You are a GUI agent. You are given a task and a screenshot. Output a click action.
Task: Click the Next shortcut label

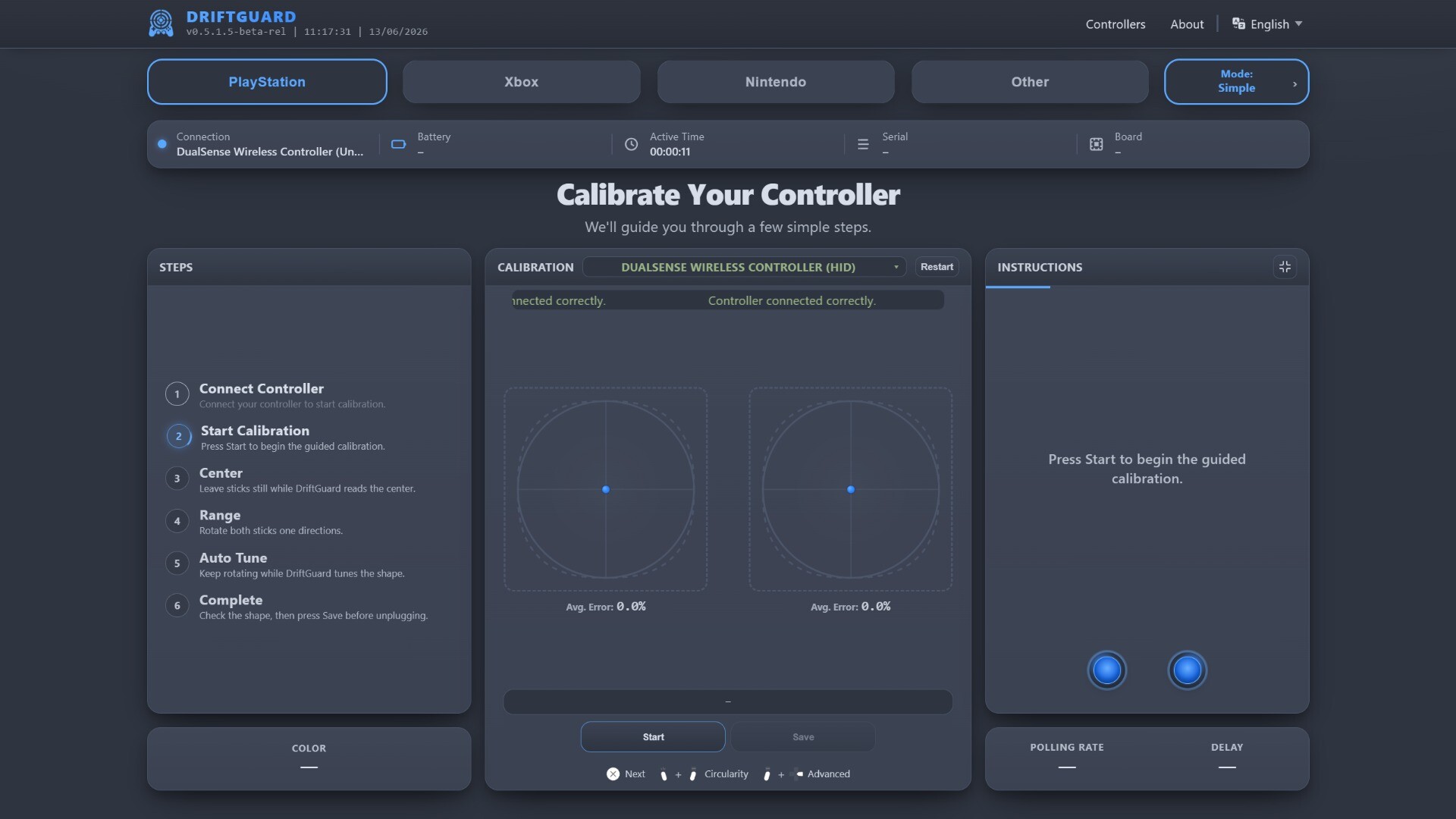635,773
